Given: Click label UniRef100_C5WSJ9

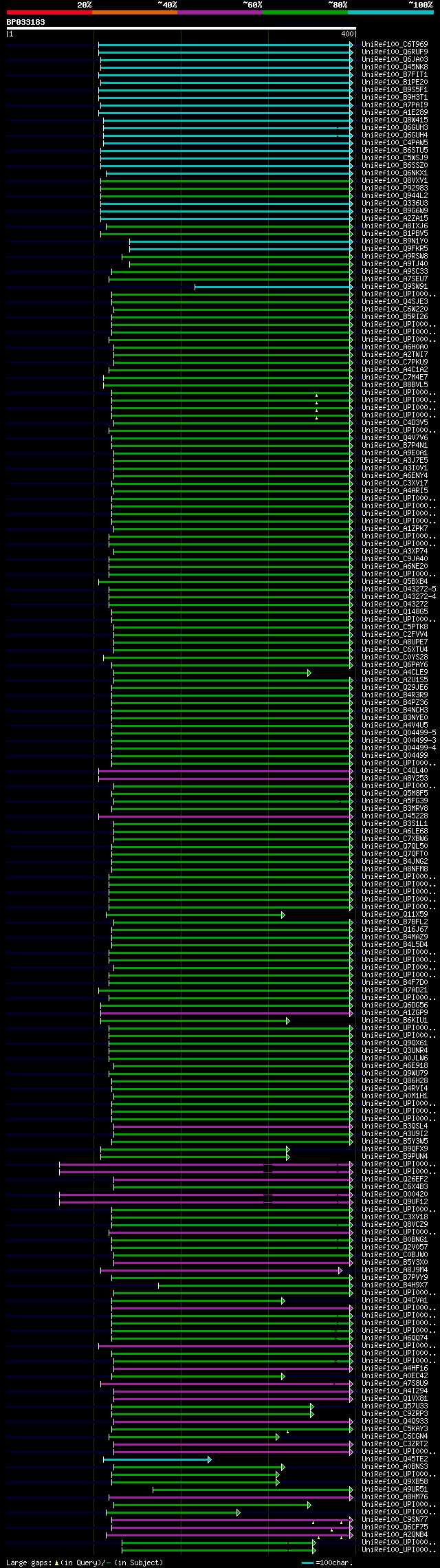Looking at the screenshot, I should 395,157.
